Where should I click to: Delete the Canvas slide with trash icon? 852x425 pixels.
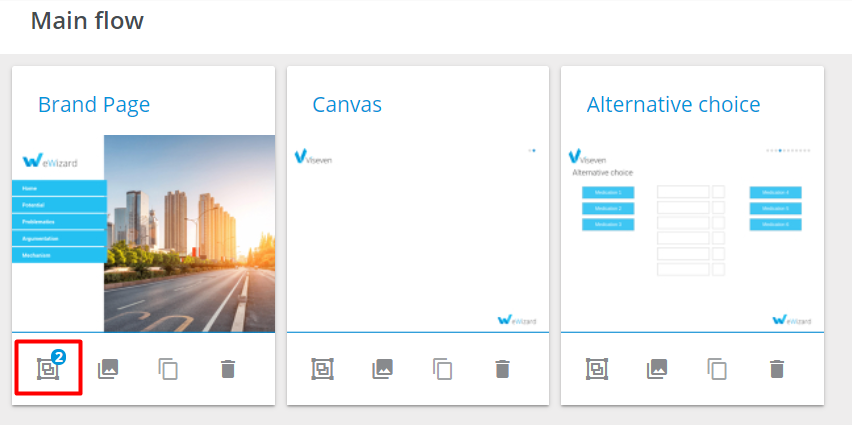[x=502, y=369]
